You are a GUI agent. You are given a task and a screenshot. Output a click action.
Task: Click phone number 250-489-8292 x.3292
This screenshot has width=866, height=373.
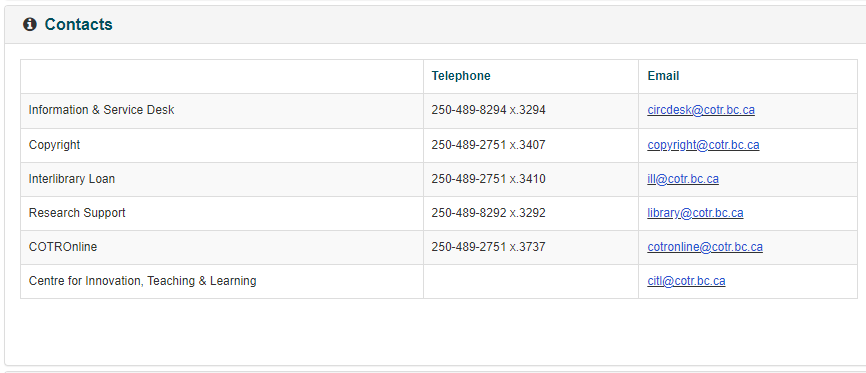click(x=488, y=213)
